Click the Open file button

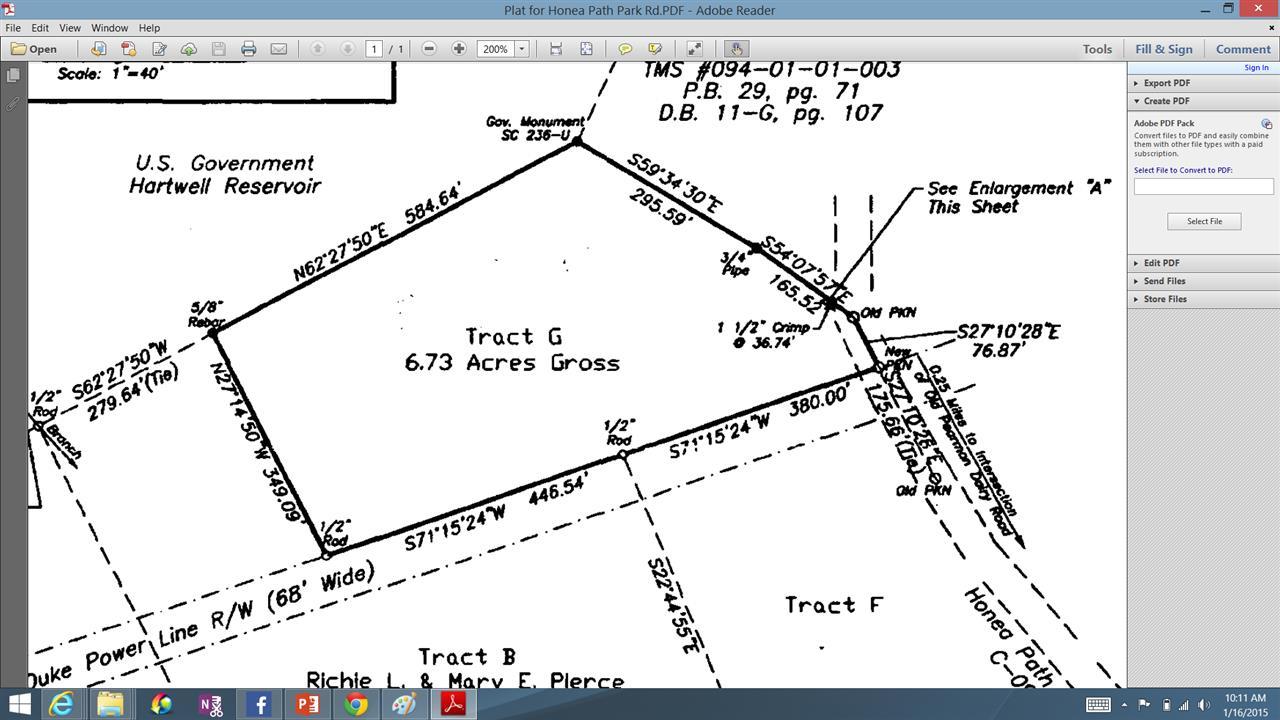[34, 48]
